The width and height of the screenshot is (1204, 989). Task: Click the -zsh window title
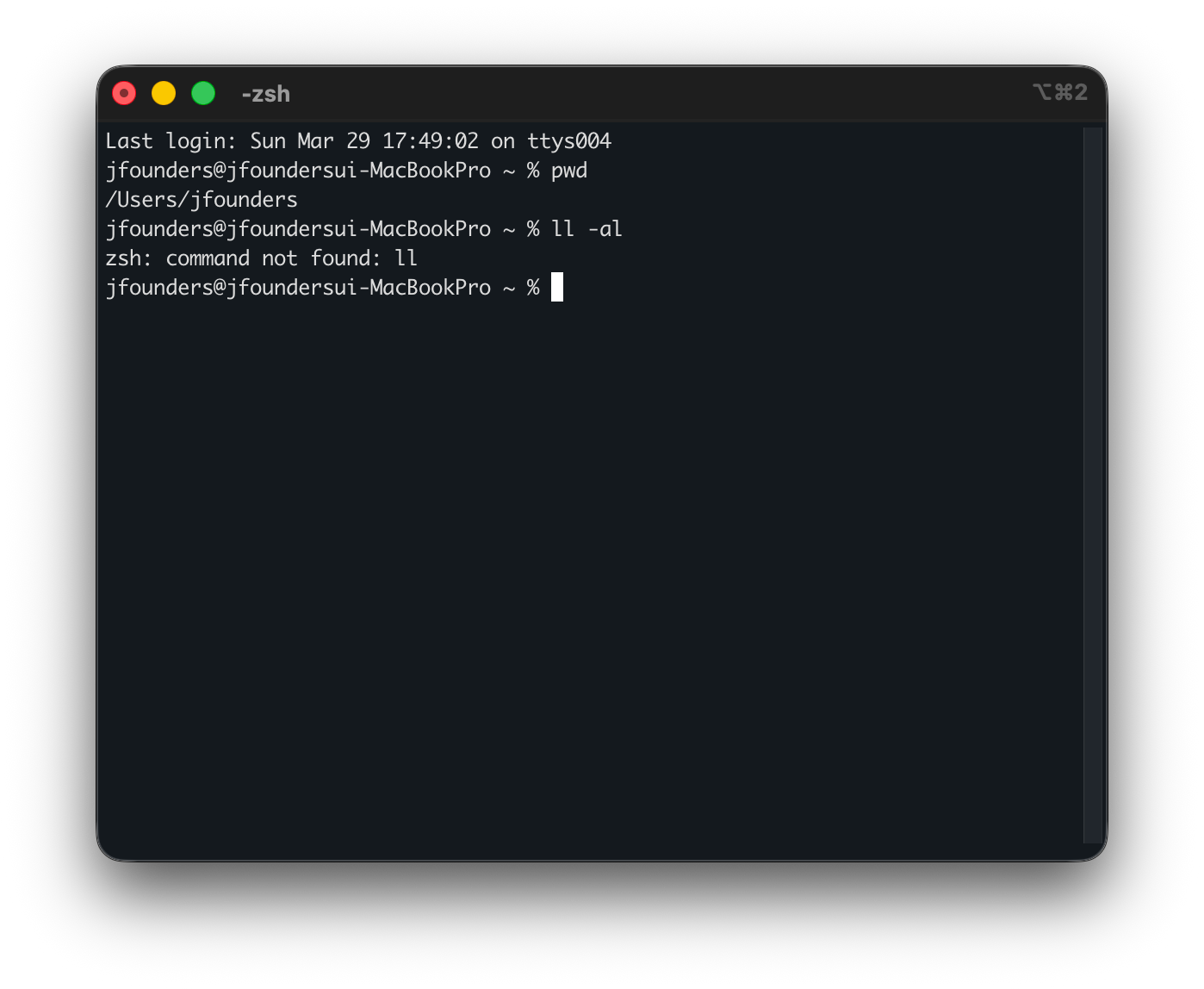[266, 94]
